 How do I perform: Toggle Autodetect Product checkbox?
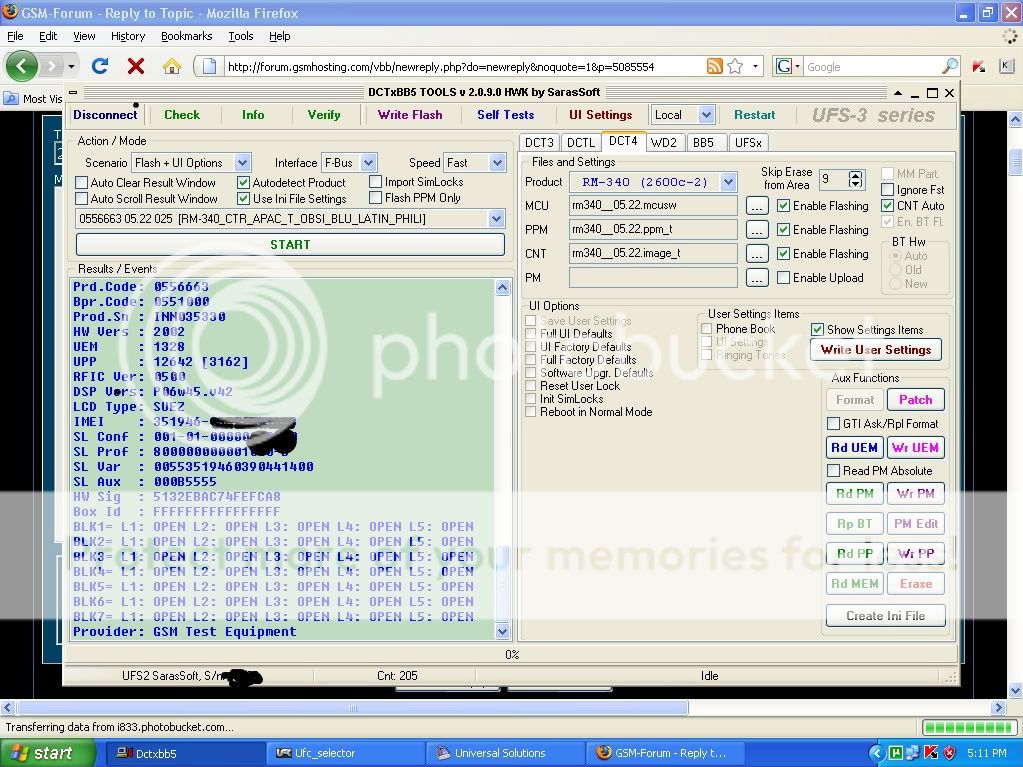(x=243, y=183)
